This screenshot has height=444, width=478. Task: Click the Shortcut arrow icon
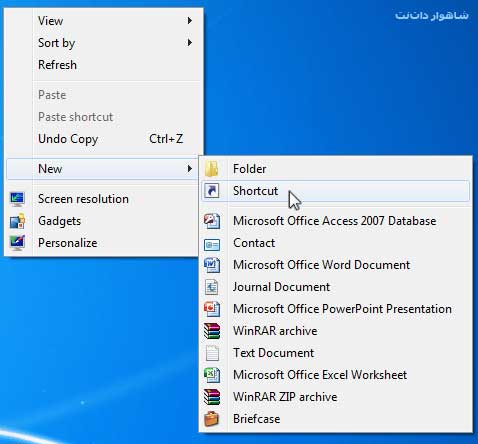point(212,191)
